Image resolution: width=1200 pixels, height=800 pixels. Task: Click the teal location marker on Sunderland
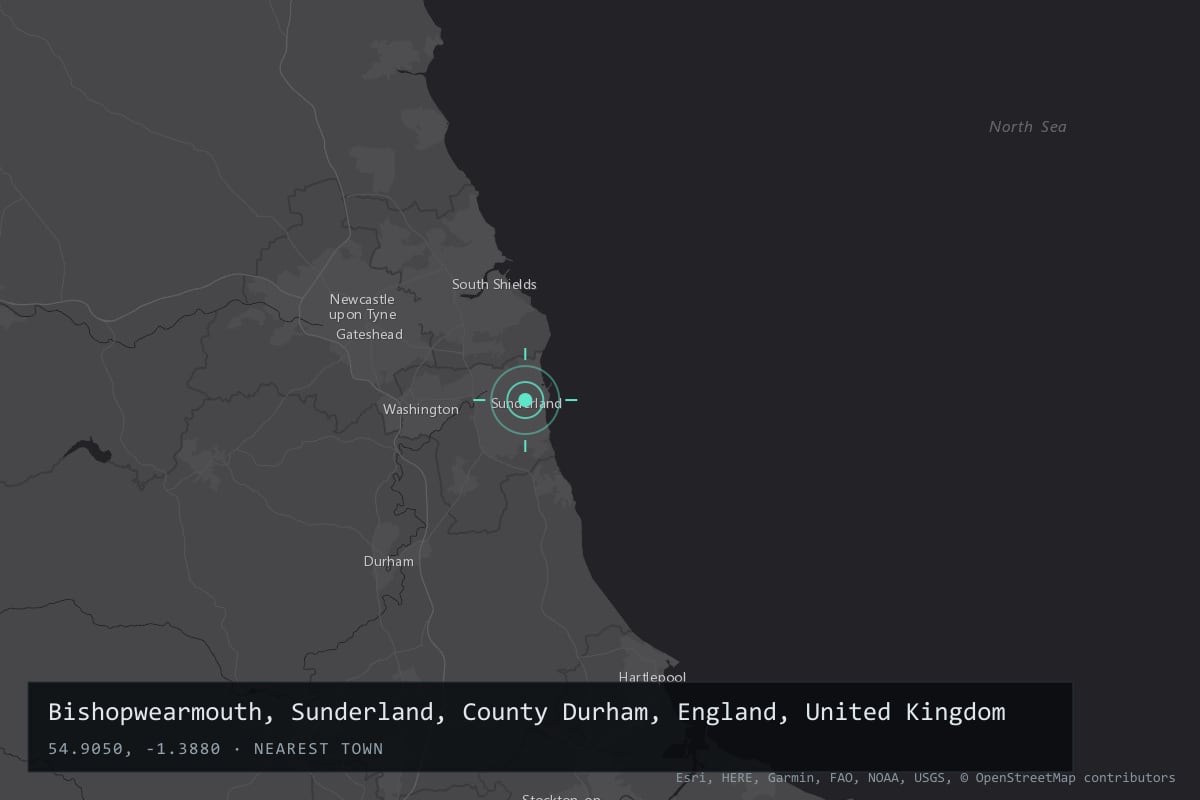[525, 400]
